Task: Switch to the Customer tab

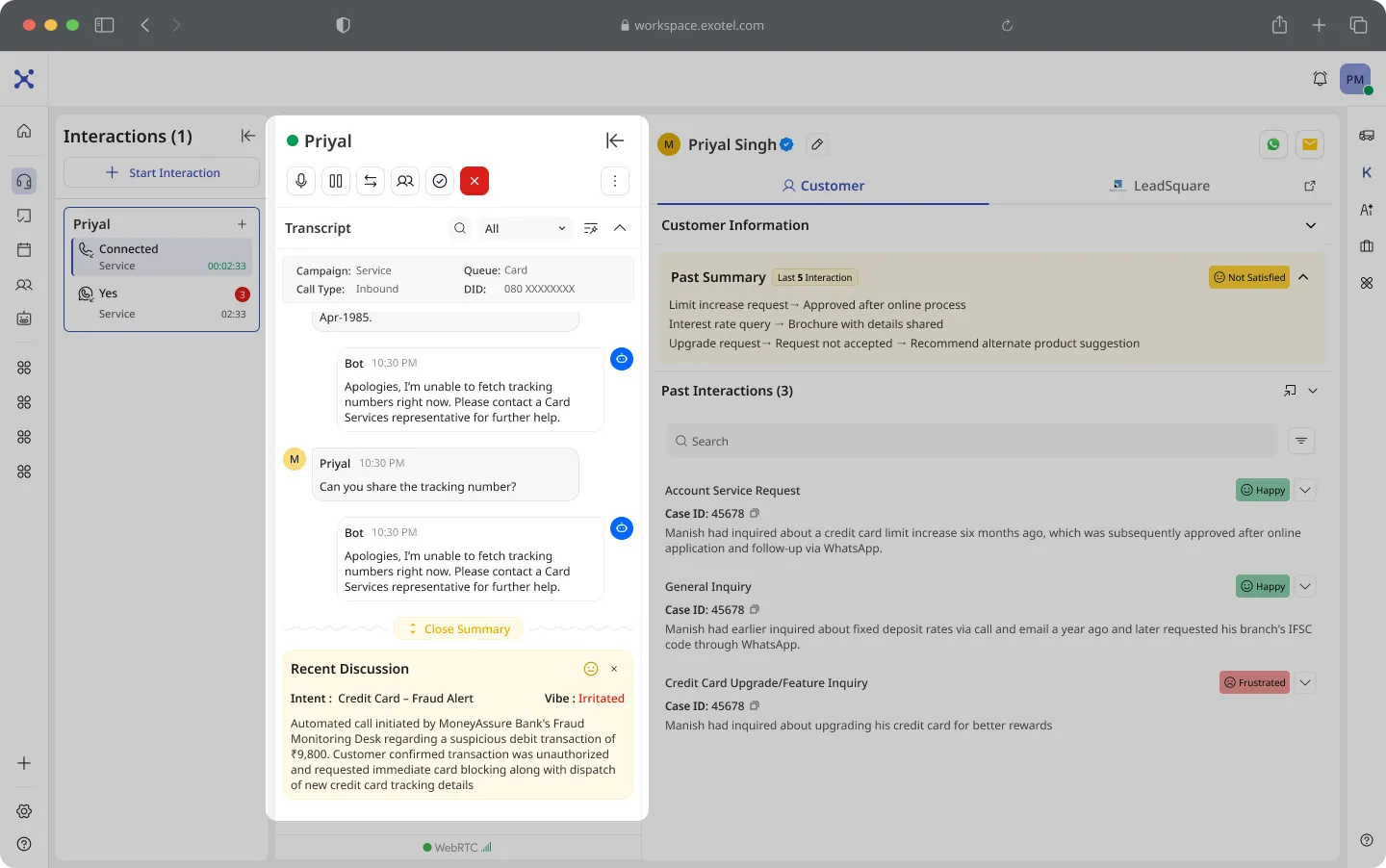Action: (x=823, y=186)
